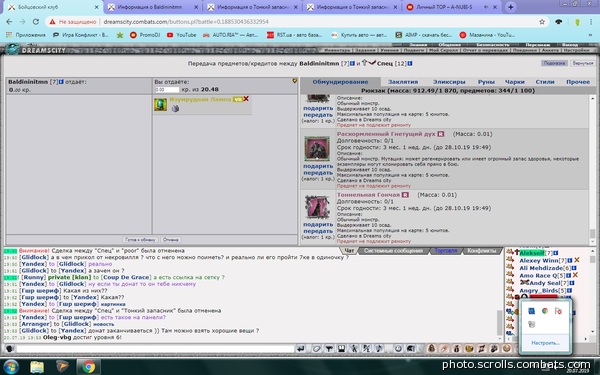This screenshot has width=600, height=375.
Task: Click передать for Раскормленный Гнетущий дух
Action: pos(318,173)
